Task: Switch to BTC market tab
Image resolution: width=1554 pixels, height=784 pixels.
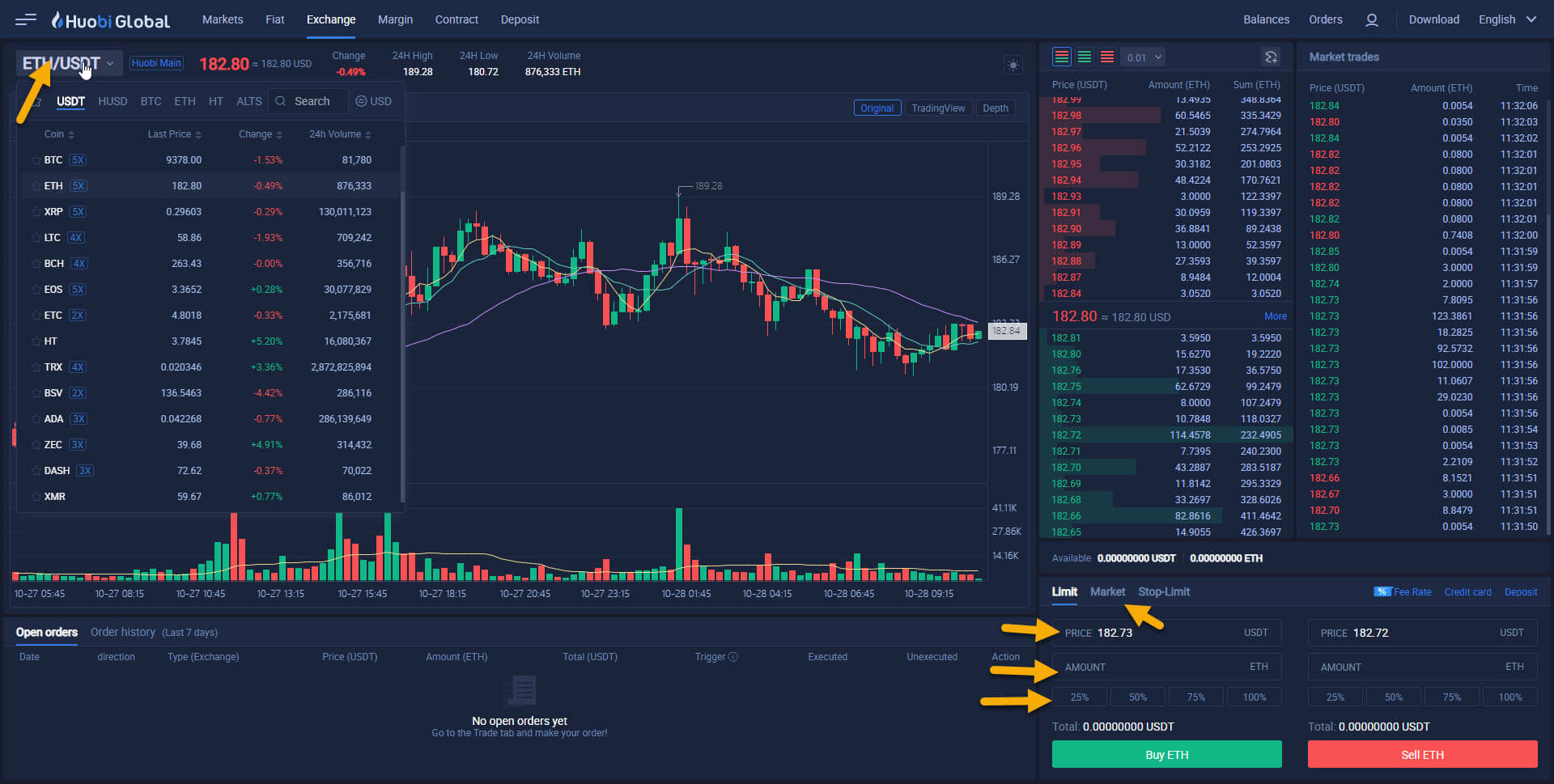Action: click(151, 101)
